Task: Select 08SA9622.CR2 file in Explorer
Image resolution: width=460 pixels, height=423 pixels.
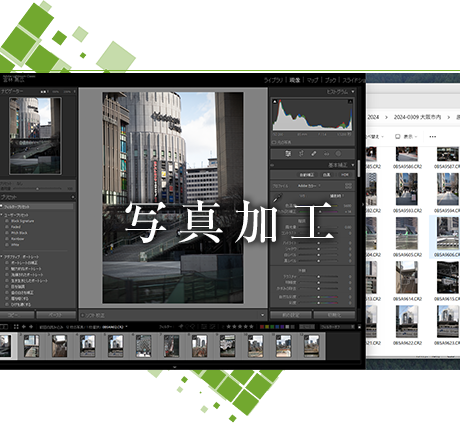Action: click(x=407, y=325)
